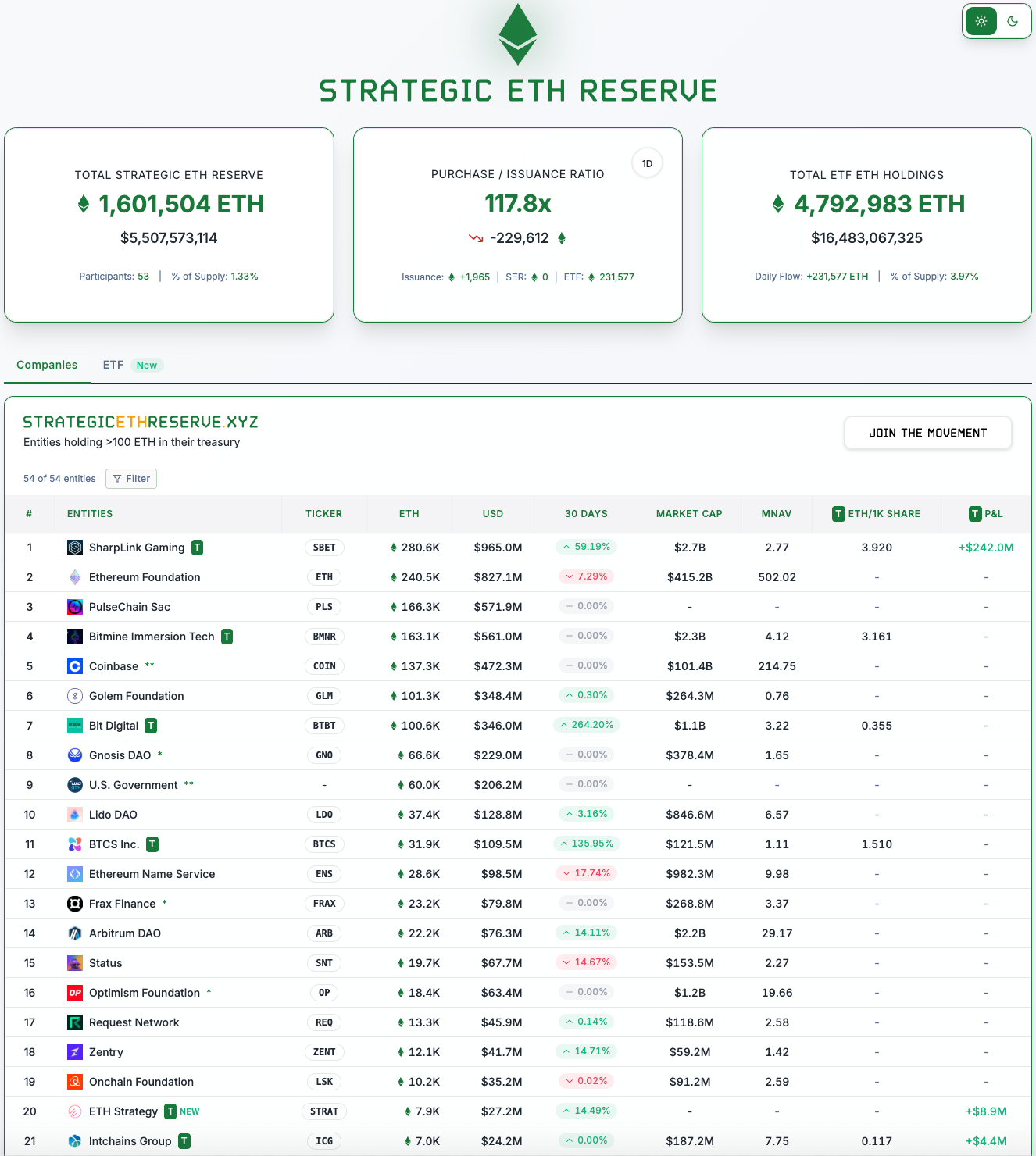Screen dimensions: 1036x1156
Task: Select the Arbitrum DAO entity name
Action: click(125, 933)
